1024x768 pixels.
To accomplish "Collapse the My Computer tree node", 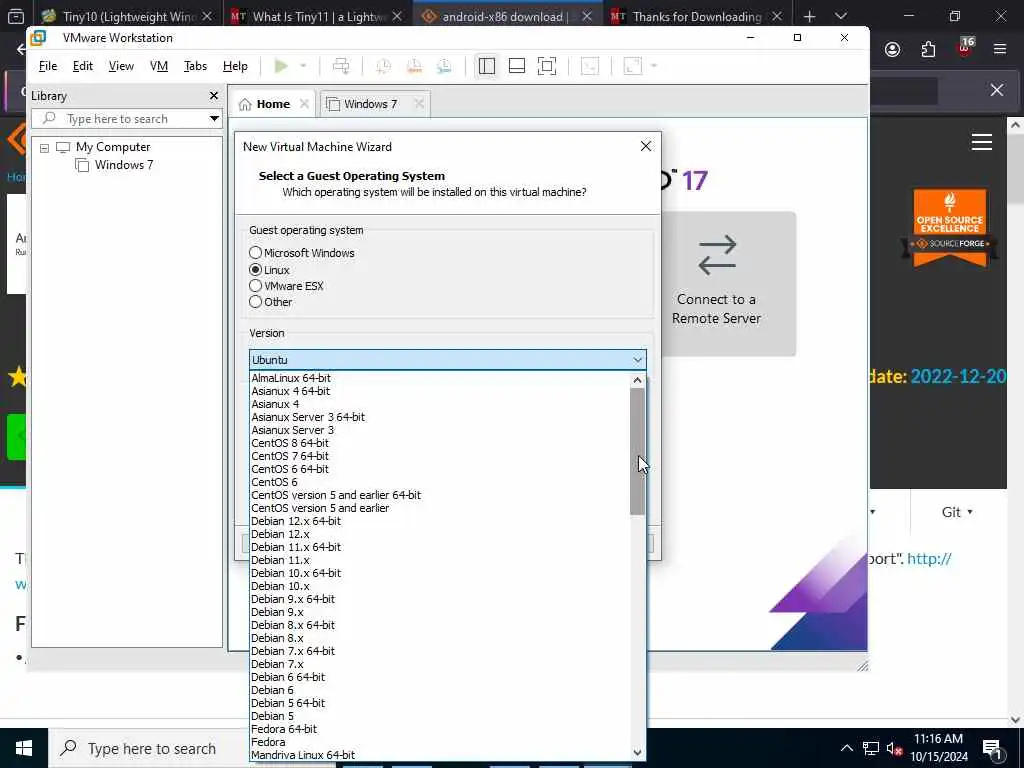I will point(44,148).
